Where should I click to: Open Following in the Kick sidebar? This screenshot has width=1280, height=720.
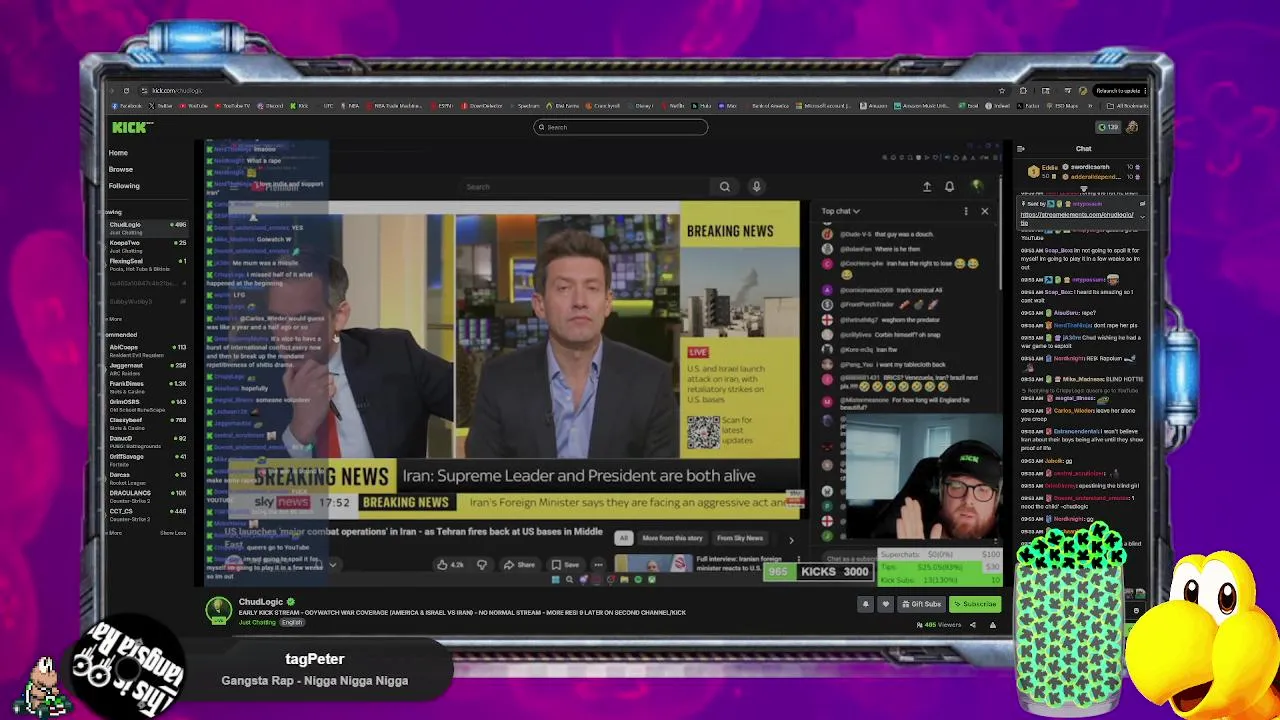(x=124, y=185)
